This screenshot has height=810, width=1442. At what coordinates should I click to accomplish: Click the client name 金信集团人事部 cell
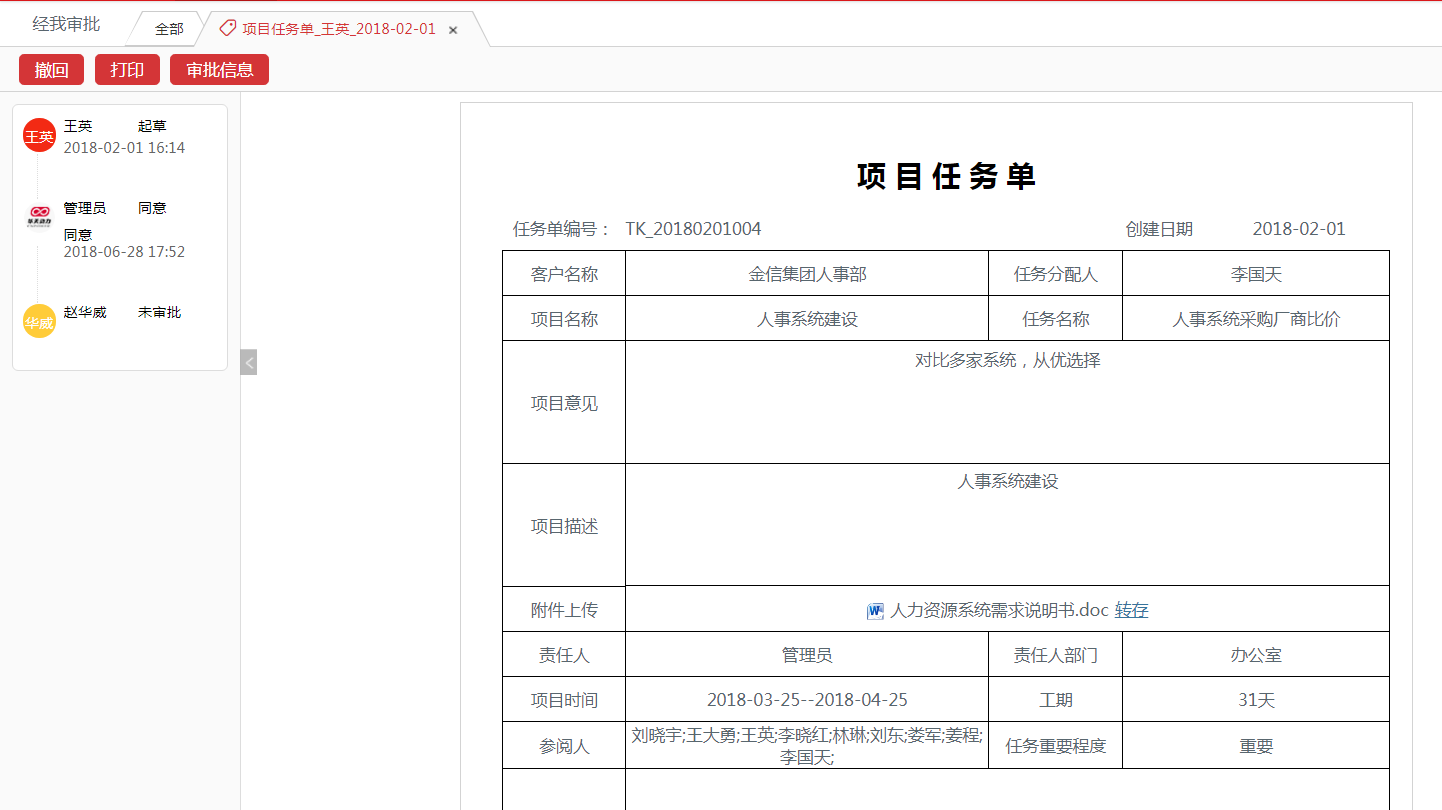pyautogui.click(x=806, y=272)
